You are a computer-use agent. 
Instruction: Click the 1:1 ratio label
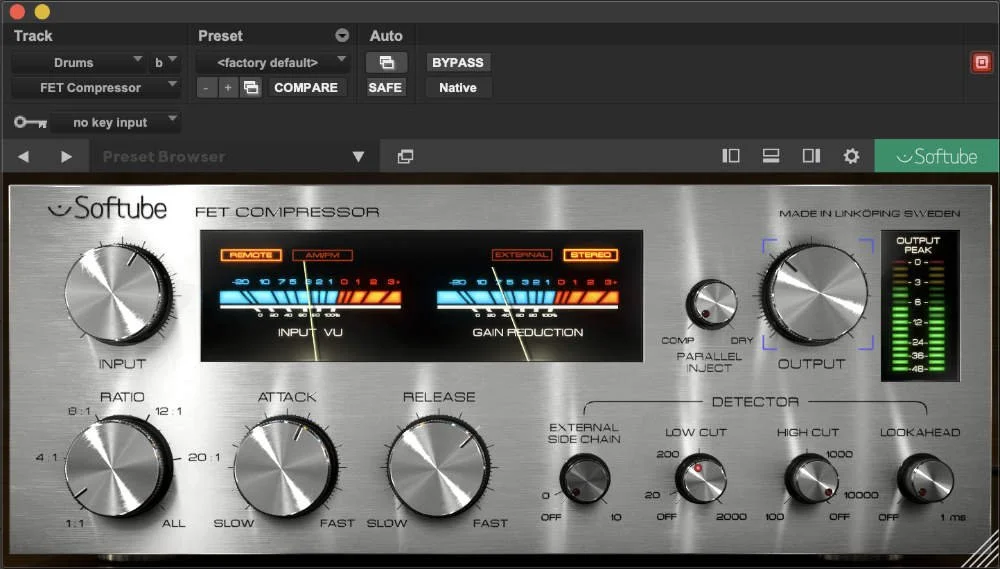coord(75,524)
